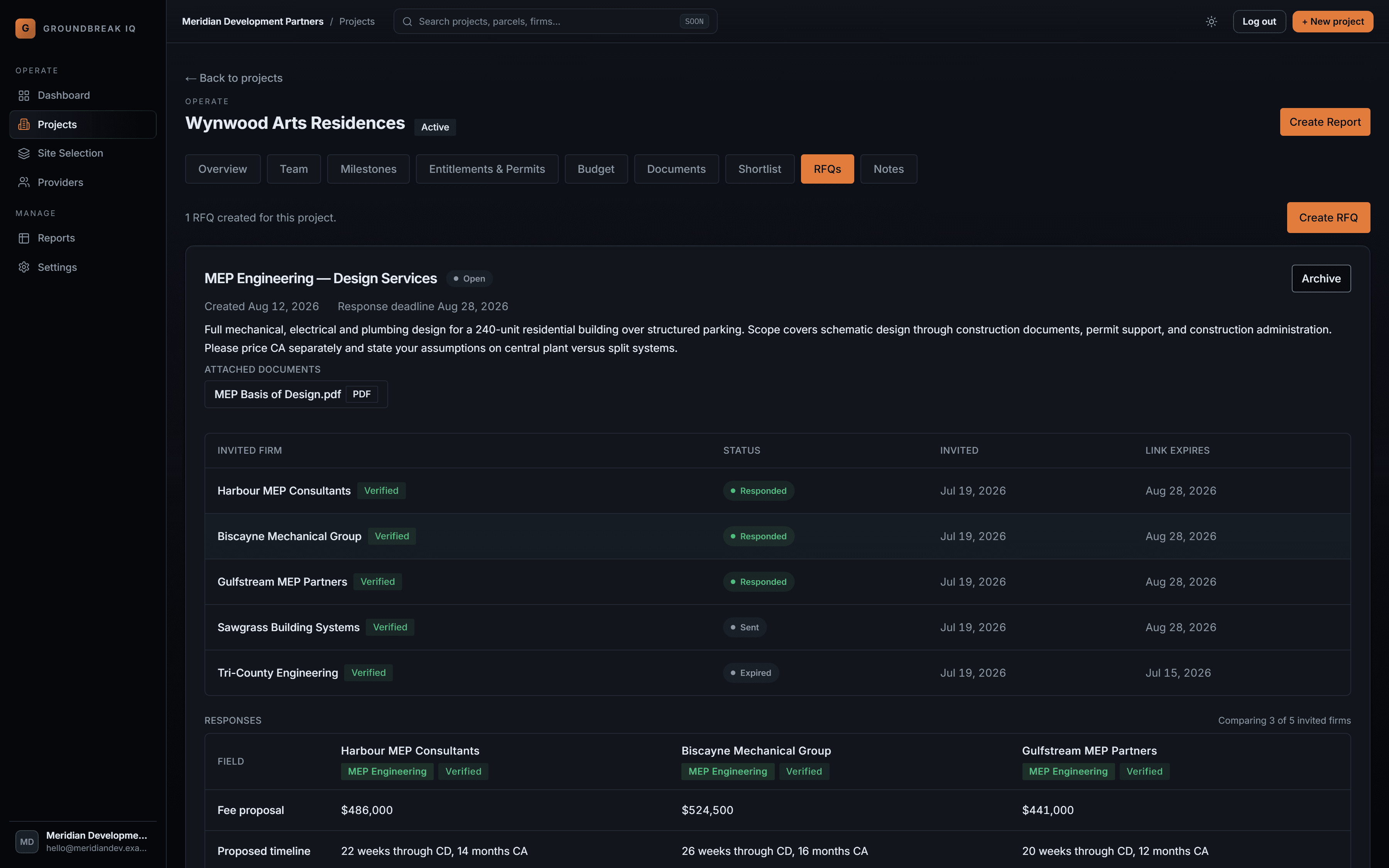Click Meridian Development Partners breadcrumb
The image size is (1389, 868).
253,22
